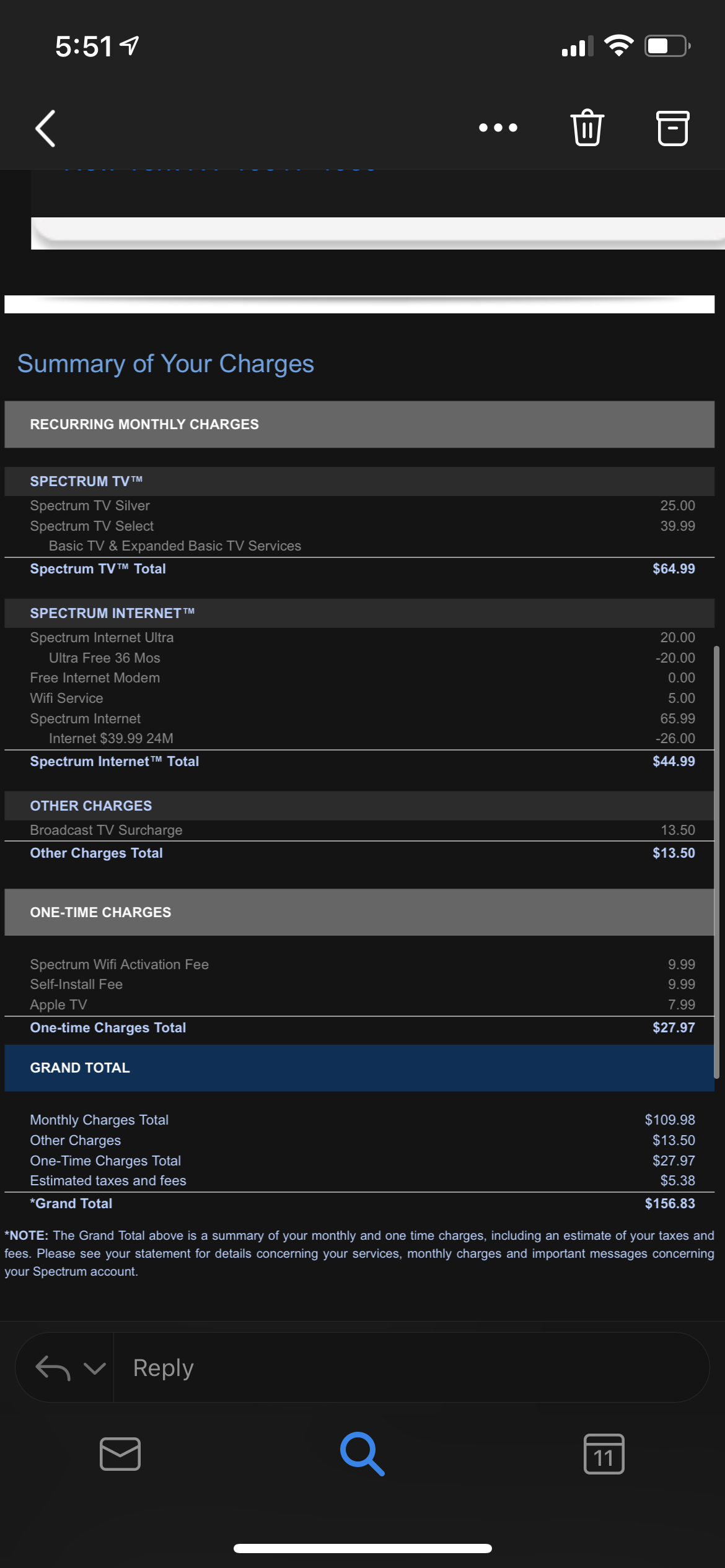Screen dimensions: 725x1568
Task: Delete email with the trash icon
Action: [587, 128]
